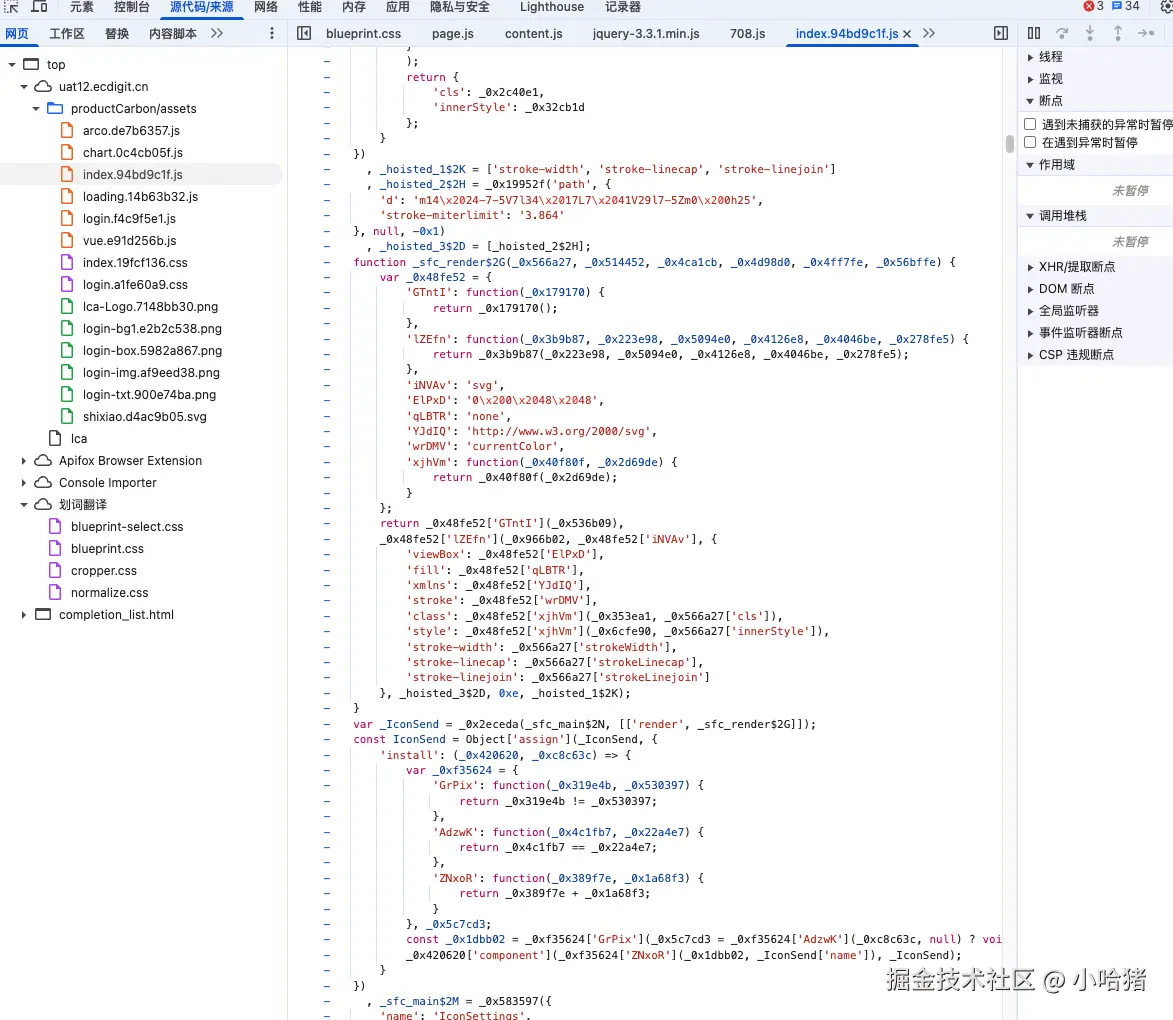Image resolution: width=1173 pixels, height=1020 pixels.
Task: Toggle the device toolbar icon
Action: [40, 7]
